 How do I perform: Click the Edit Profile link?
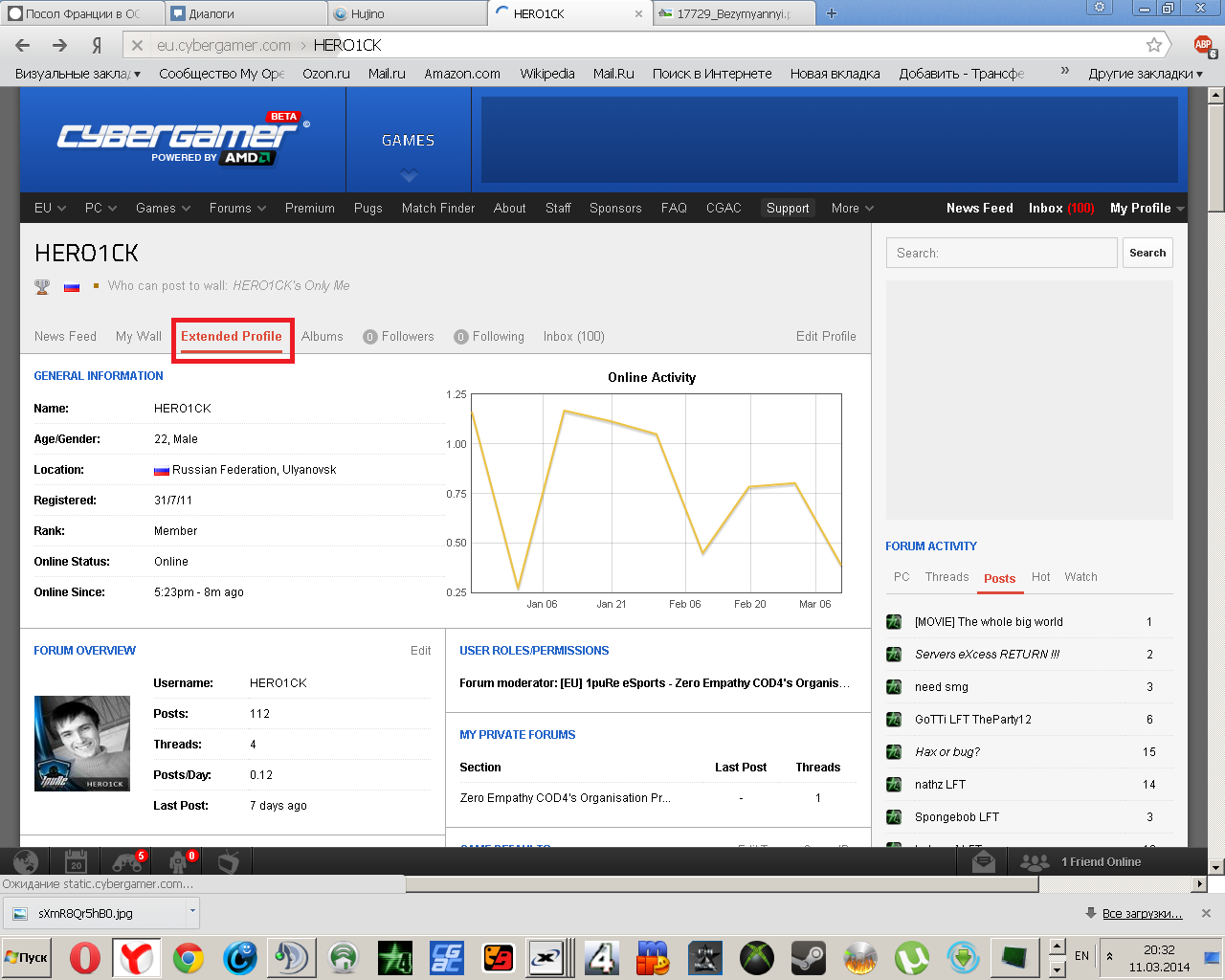(x=826, y=337)
